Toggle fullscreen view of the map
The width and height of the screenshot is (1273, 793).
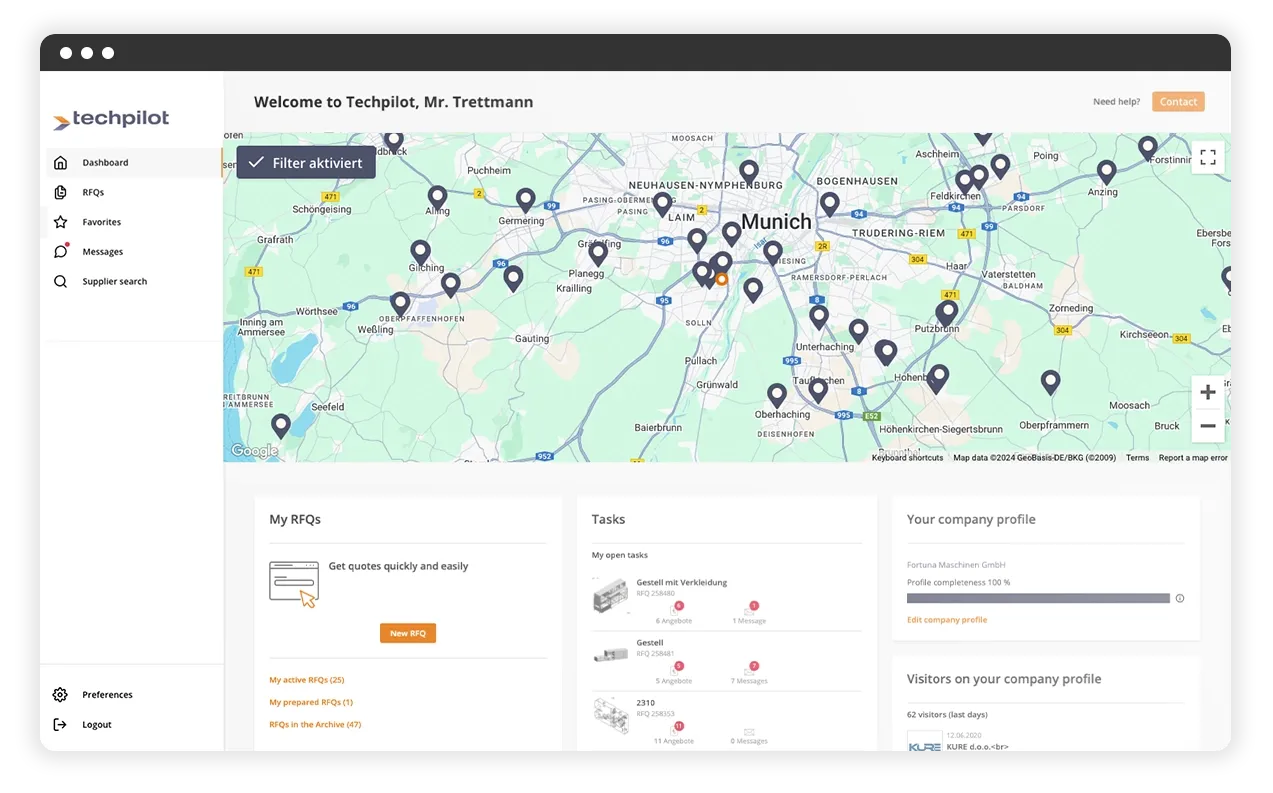tap(1208, 157)
